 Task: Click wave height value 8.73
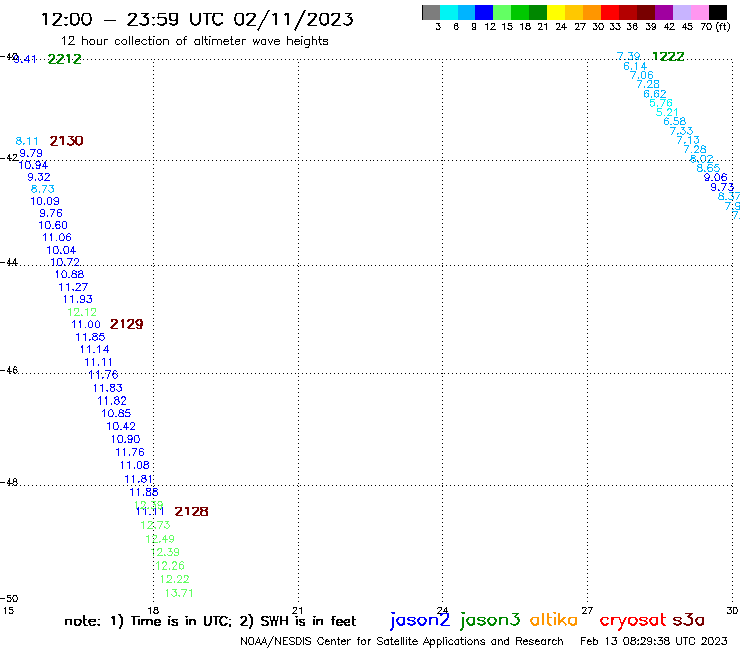tap(43, 189)
